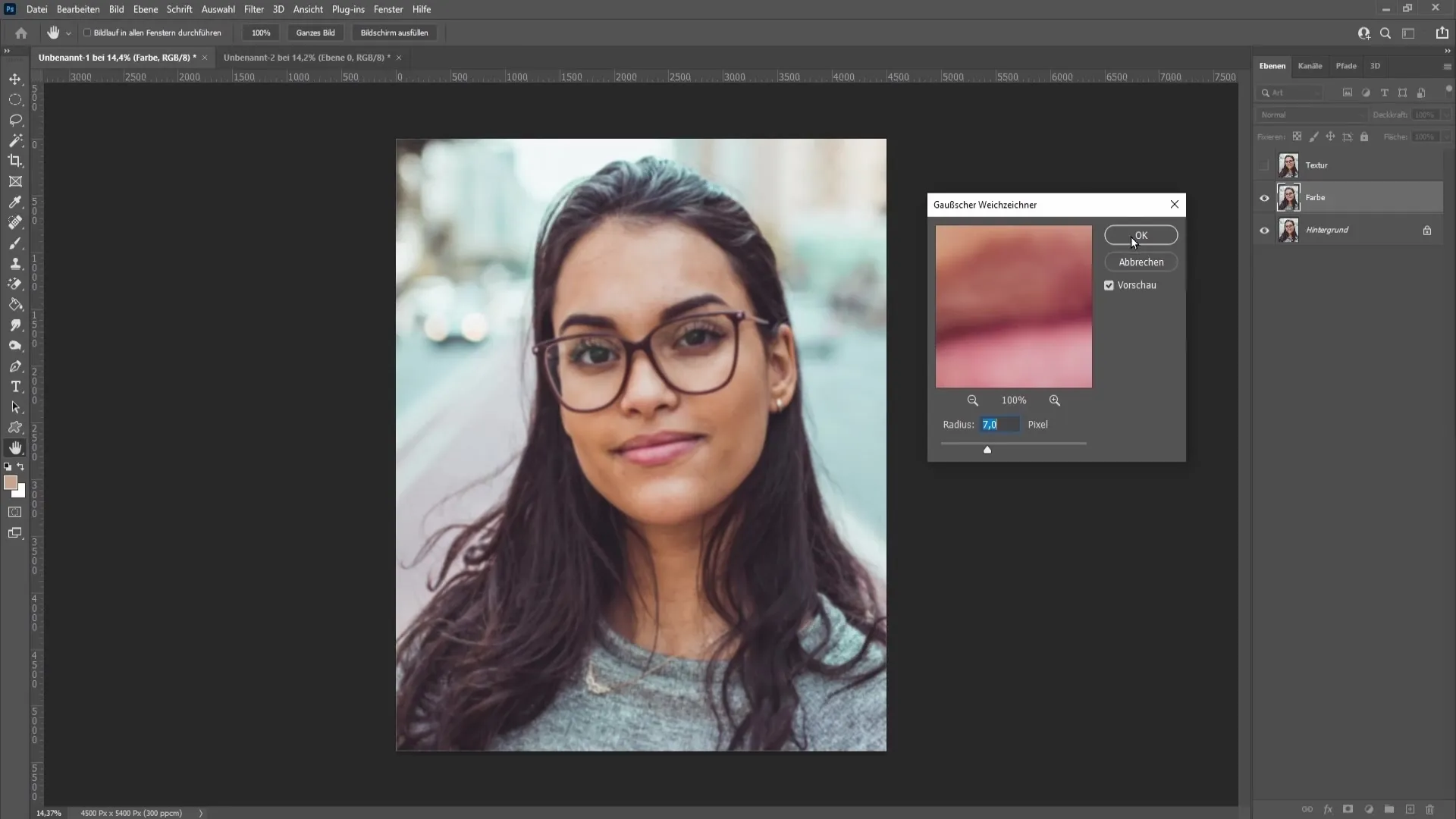The image size is (1456, 819).
Task: Zoom out the Gaussian blur preview
Action: (x=972, y=400)
